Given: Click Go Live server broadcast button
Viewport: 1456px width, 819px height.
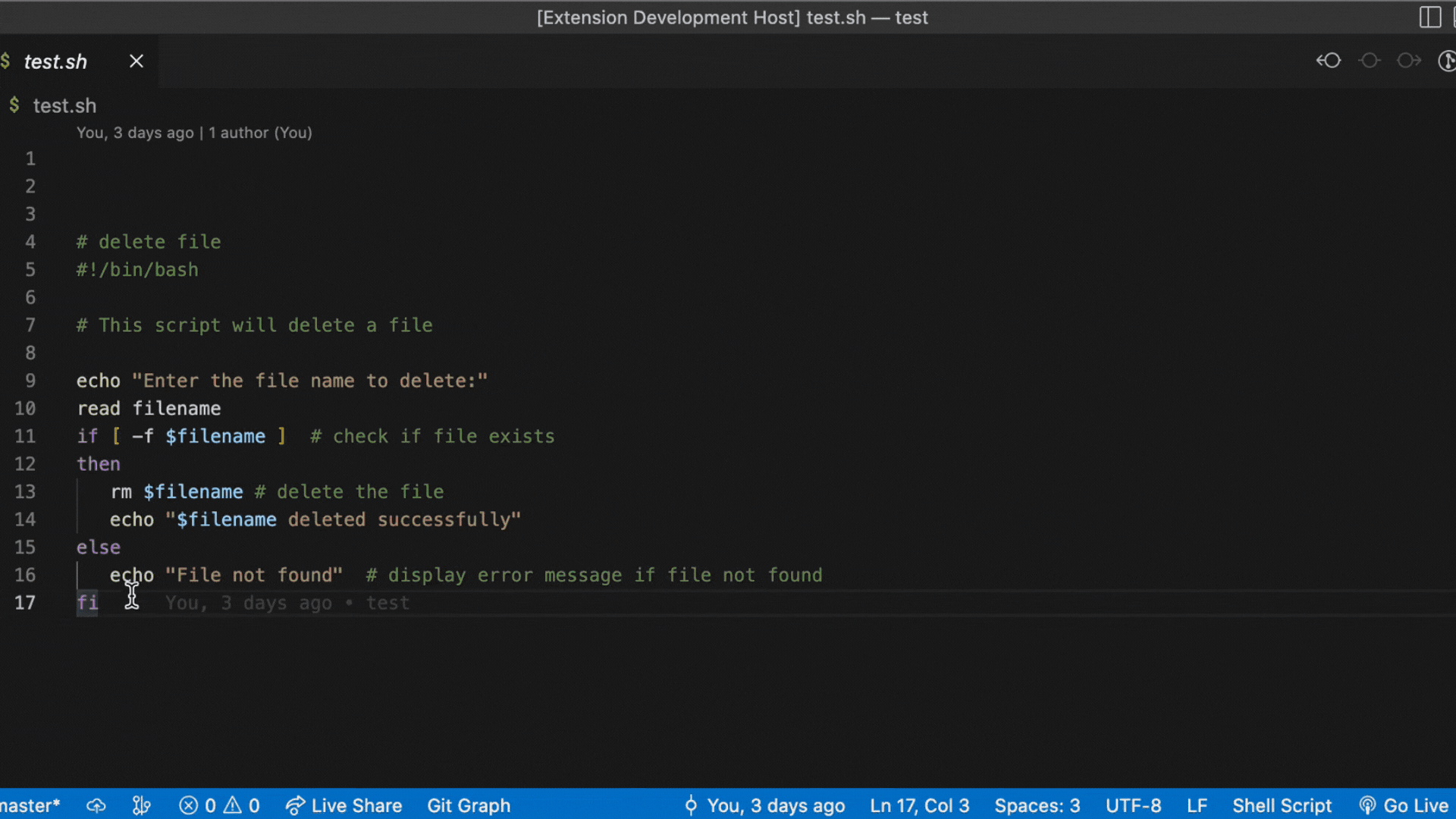Looking at the screenshot, I should (x=1404, y=805).
